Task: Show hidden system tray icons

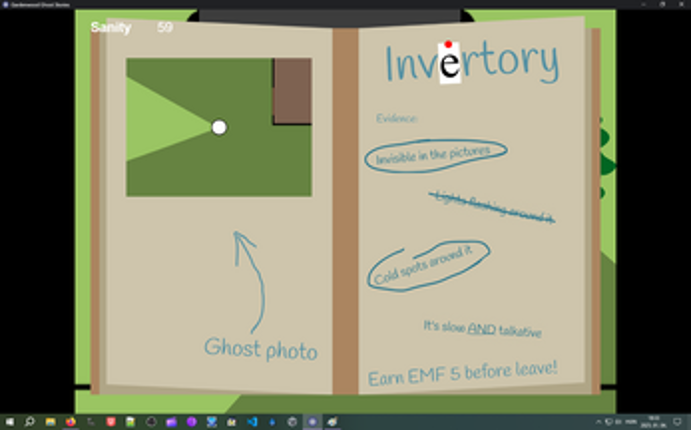Action: coord(598,422)
